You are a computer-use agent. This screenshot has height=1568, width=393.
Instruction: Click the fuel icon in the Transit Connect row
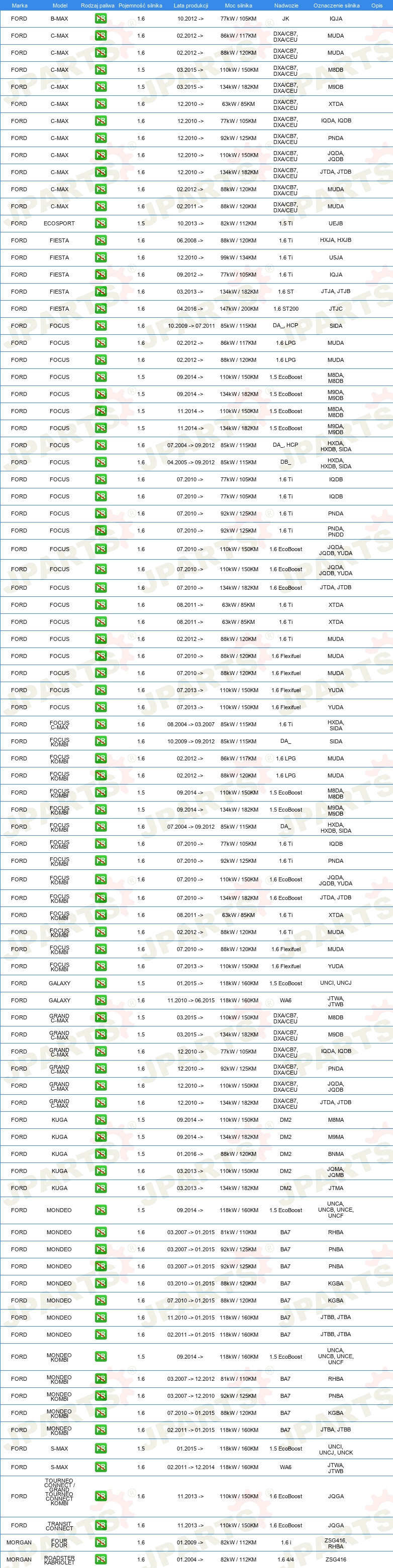[101, 1525]
